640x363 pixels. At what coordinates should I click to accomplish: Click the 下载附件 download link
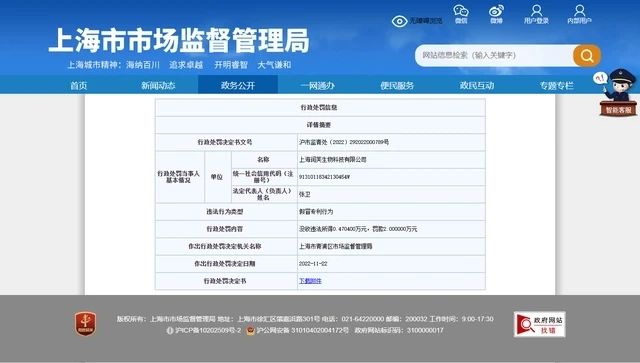(310, 281)
